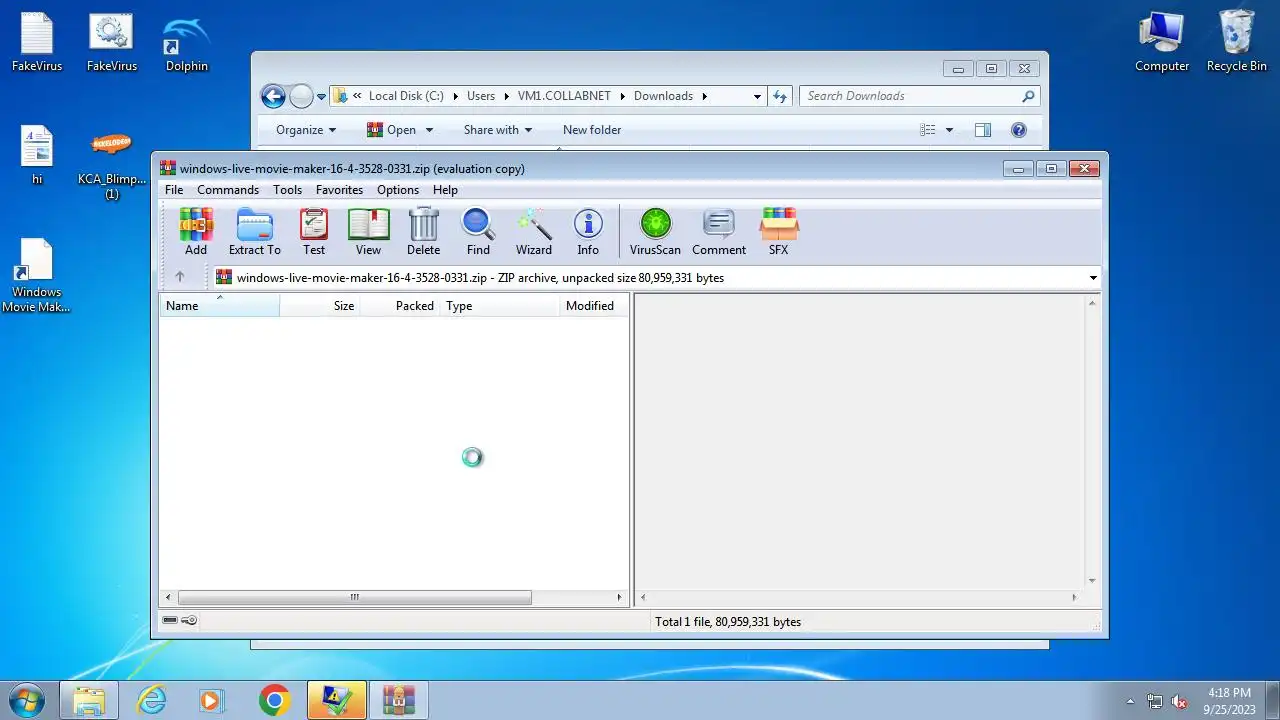
Task: Select Windows Movie Maker desktop shortcut
Action: coord(36,276)
